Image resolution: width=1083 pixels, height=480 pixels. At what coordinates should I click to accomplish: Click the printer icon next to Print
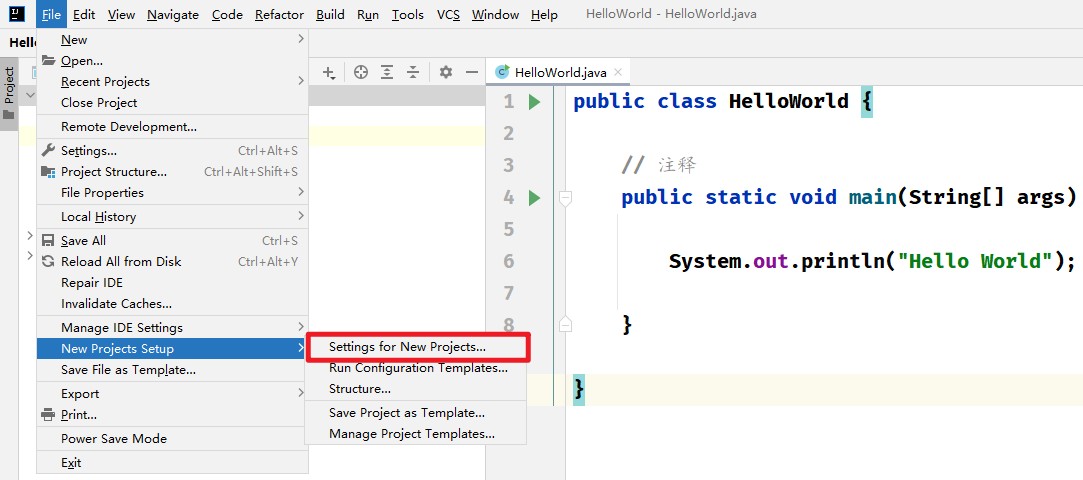click(x=48, y=414)
